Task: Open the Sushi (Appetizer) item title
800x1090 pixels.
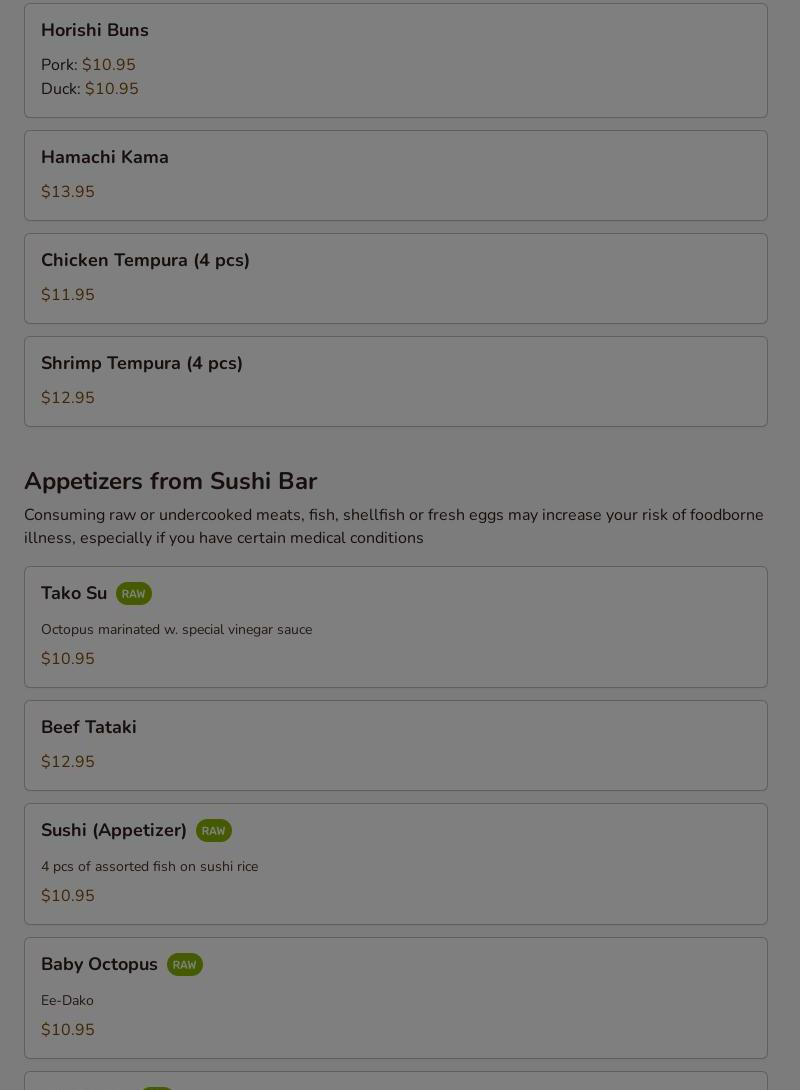Action: click(113, 831)
